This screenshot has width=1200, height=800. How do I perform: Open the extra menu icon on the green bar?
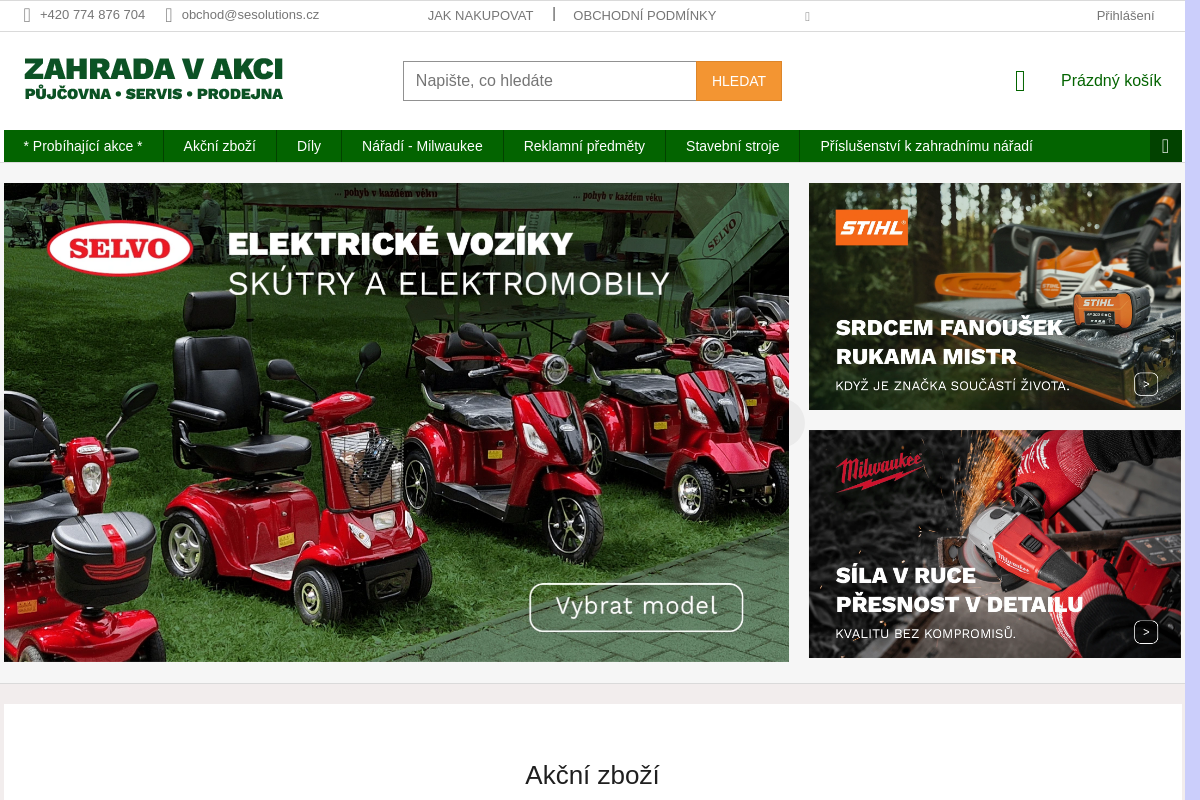(1166, 146)
